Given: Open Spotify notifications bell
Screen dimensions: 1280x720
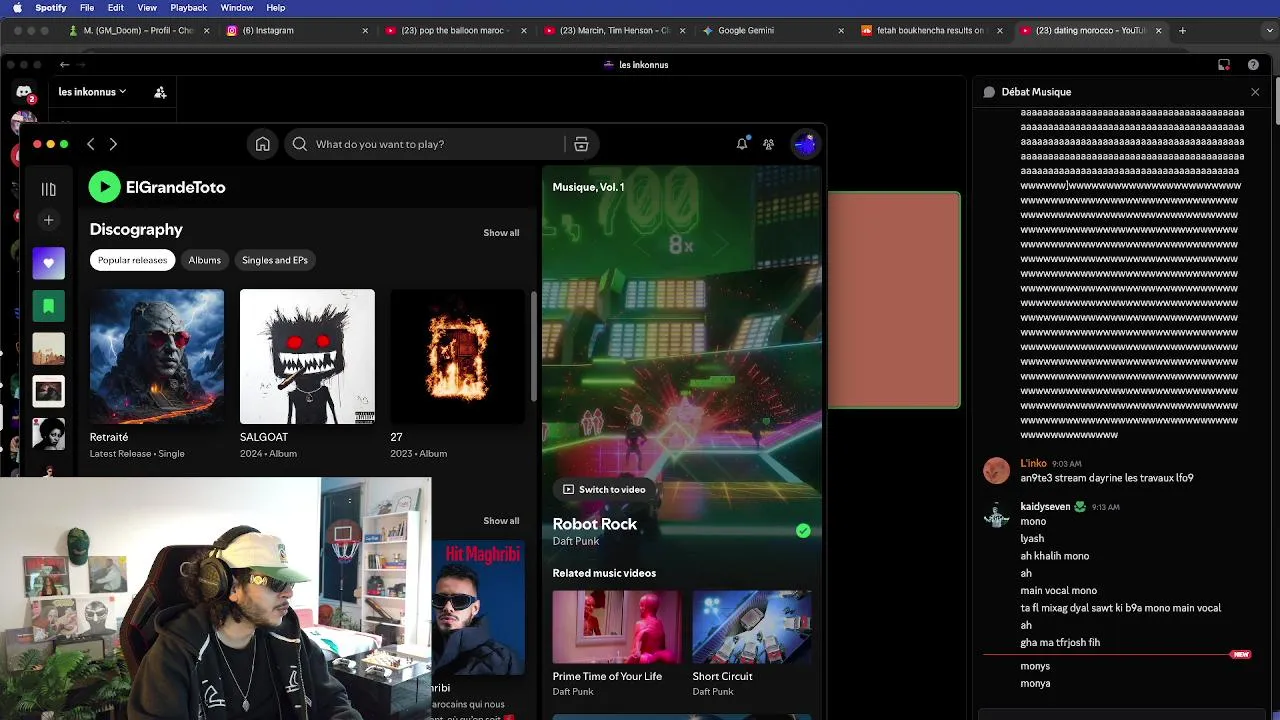Looking at the screenshot, I should [742, 144].
